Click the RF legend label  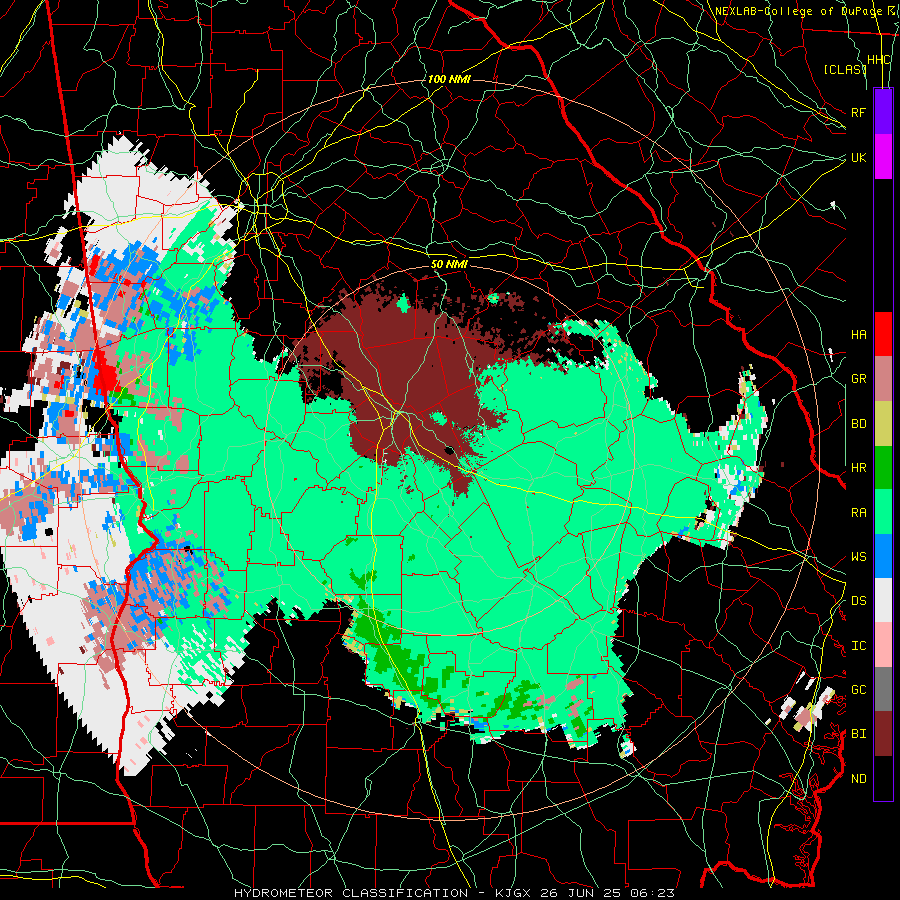pyautogui.click(x=858, y=112)
